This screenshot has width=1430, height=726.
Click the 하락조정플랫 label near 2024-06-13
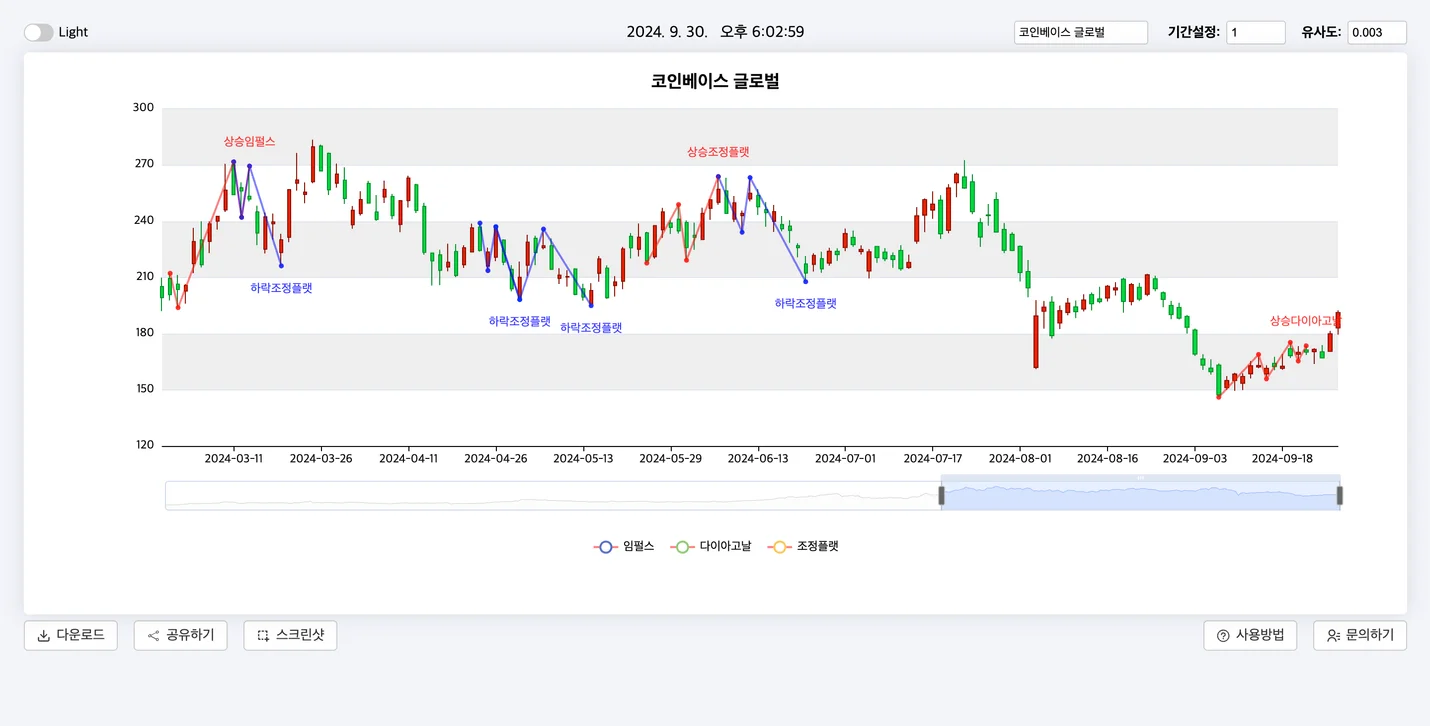point(805,304)
